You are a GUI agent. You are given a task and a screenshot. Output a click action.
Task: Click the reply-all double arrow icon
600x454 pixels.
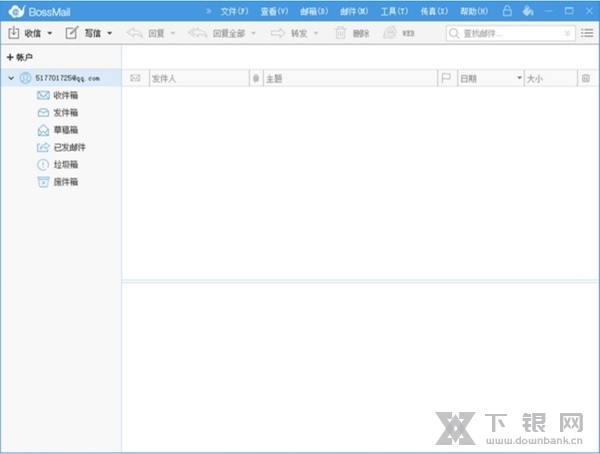tap(197, 33)
